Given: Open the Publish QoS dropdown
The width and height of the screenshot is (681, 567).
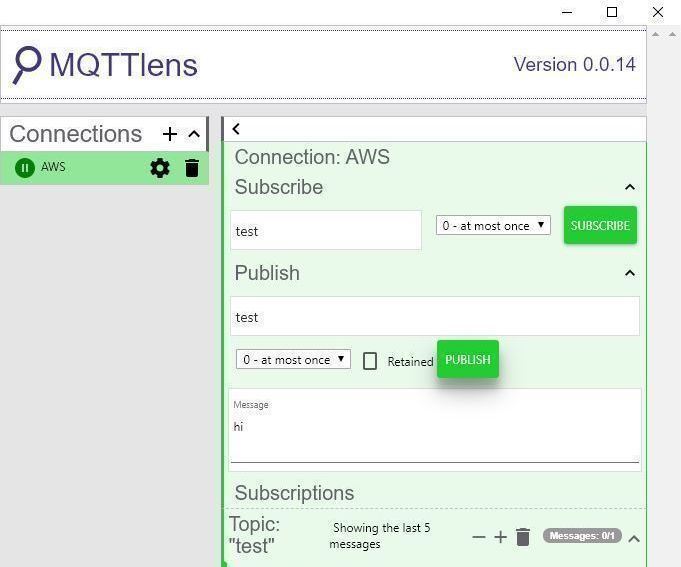Looking at the screenshot, I should (x=293, y=359).
